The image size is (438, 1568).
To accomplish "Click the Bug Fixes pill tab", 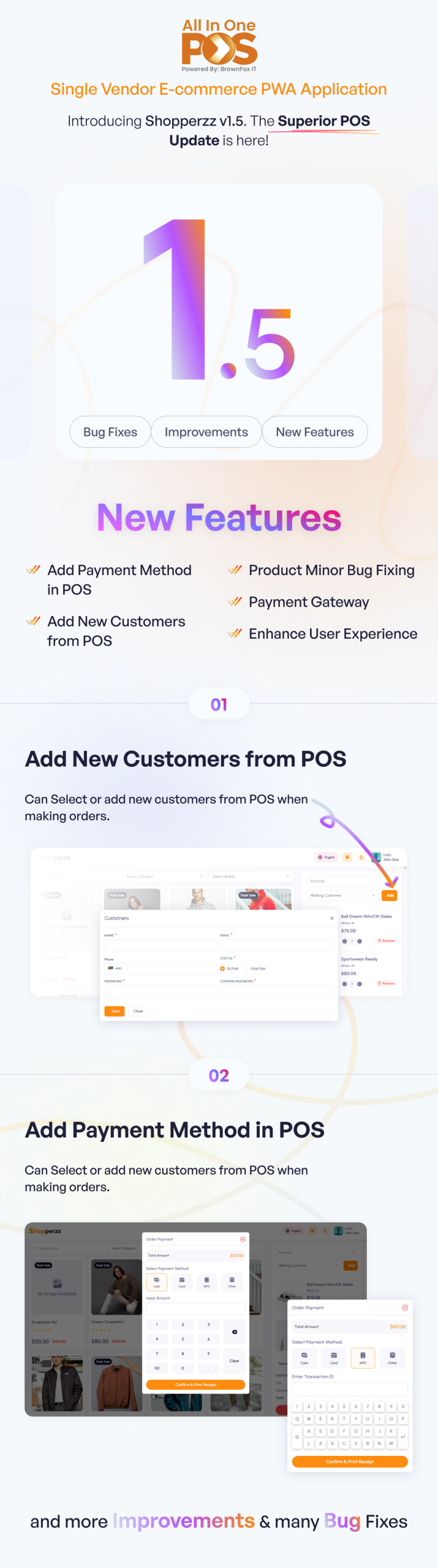I will coord(110,432).
